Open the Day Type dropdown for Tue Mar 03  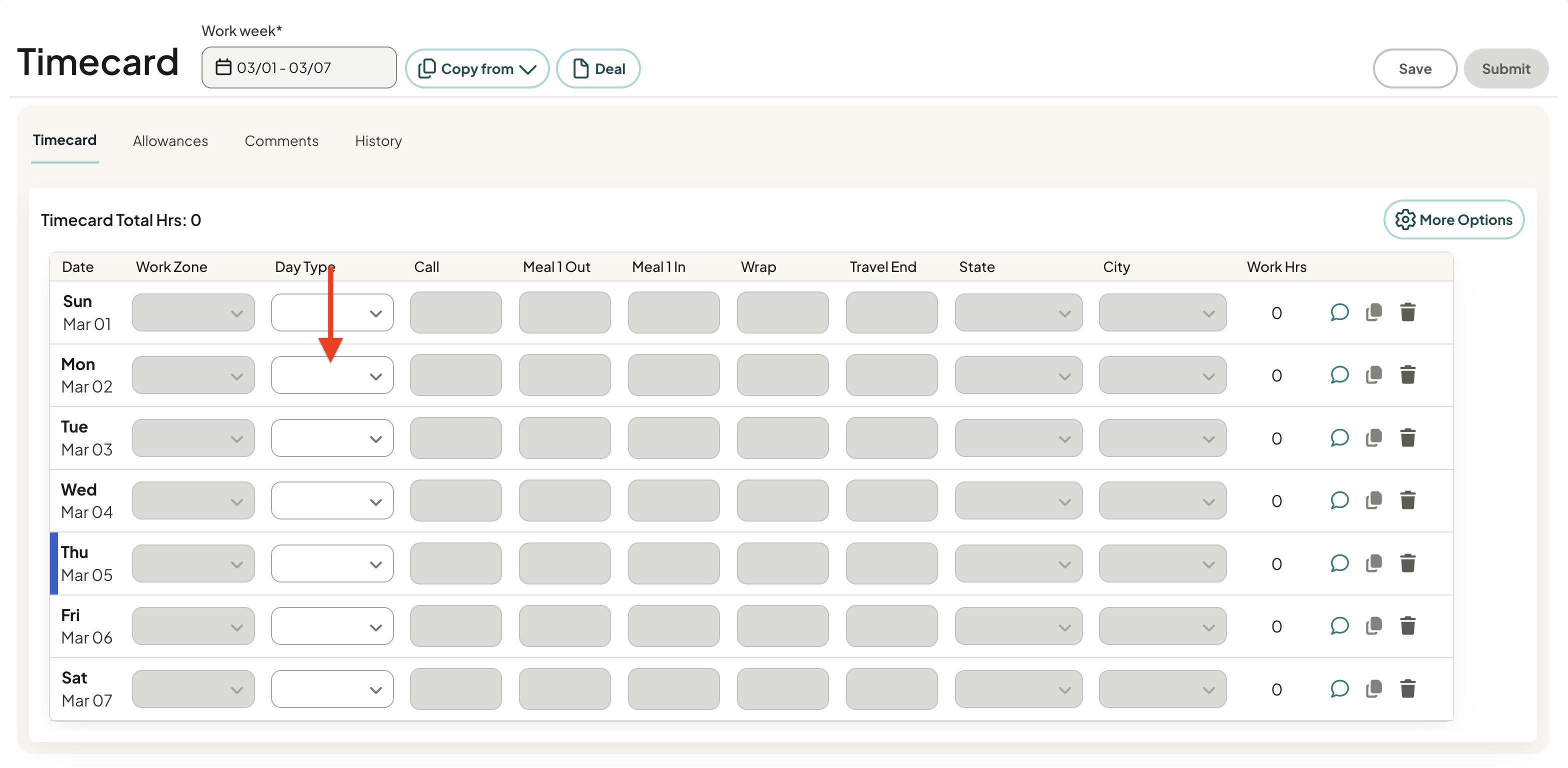click(332, 438)
